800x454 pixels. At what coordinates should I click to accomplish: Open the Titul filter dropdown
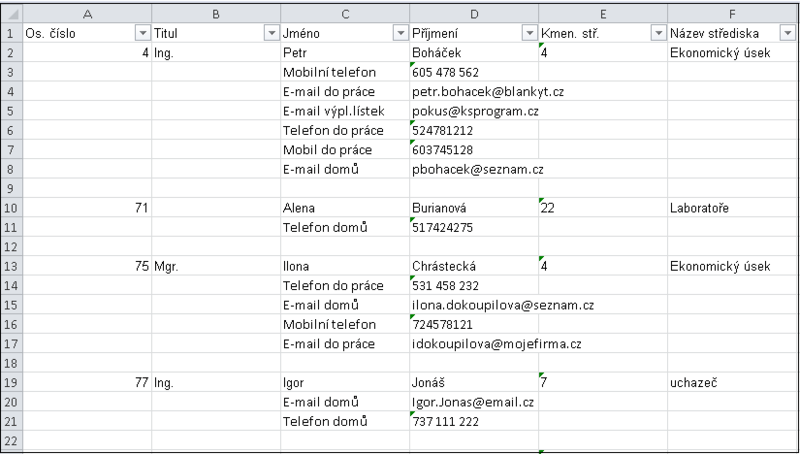(271, 33)
